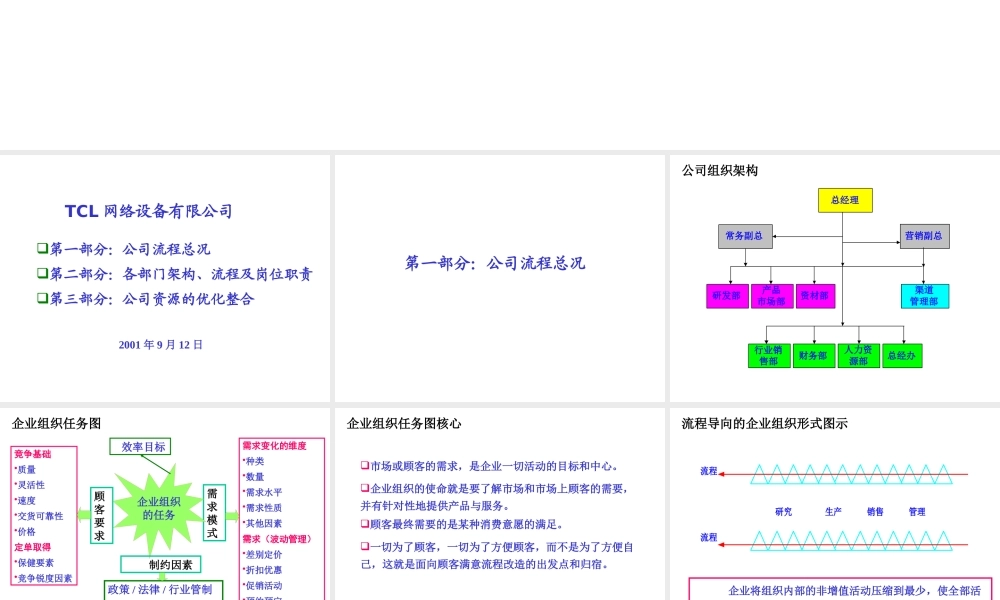Viewport: 1000px width, 600px height.
Task: Click the 需求水平 list item
Action: (x=263, y=492)
